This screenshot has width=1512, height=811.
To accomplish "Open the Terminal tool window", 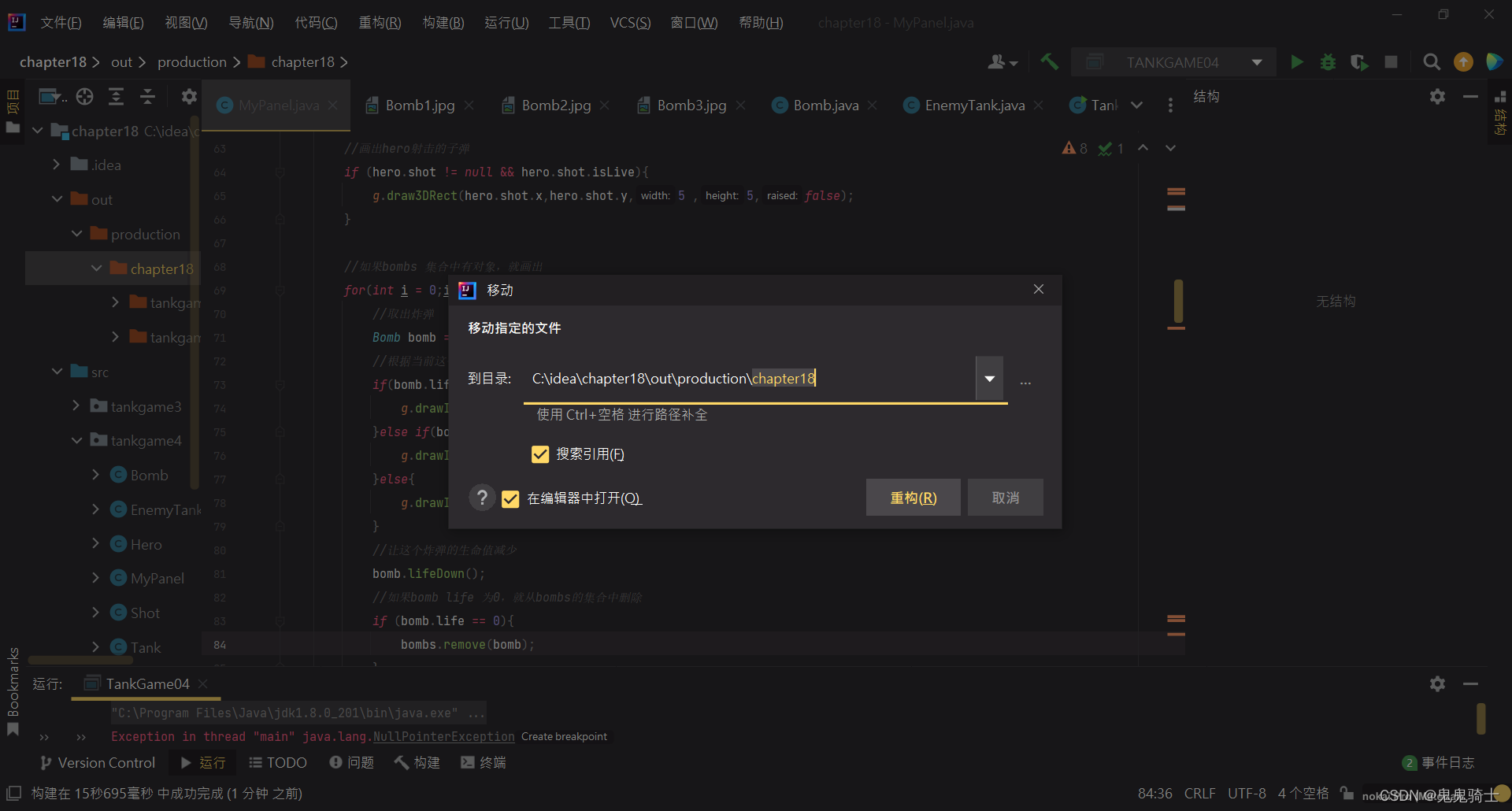I will [484, 762].
